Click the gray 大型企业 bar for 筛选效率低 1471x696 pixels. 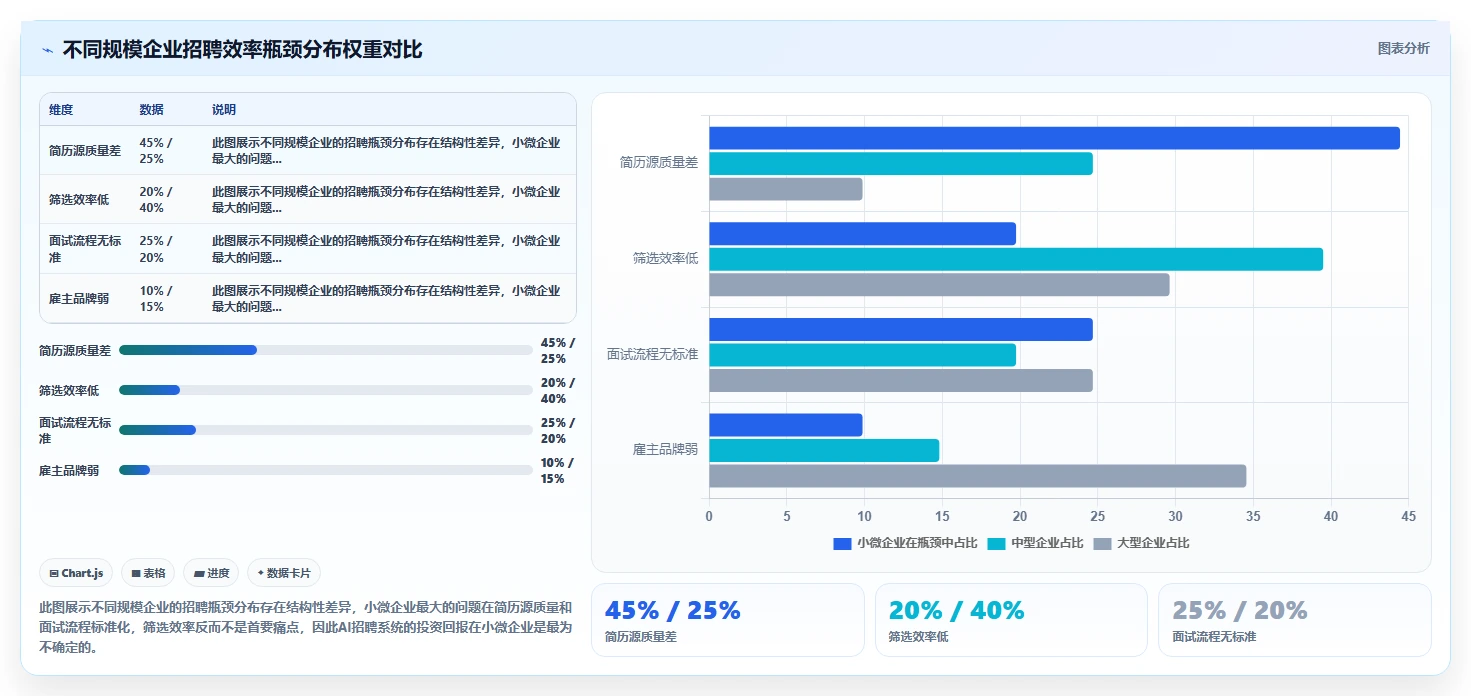pyautogui.click(x=939, y=285)
